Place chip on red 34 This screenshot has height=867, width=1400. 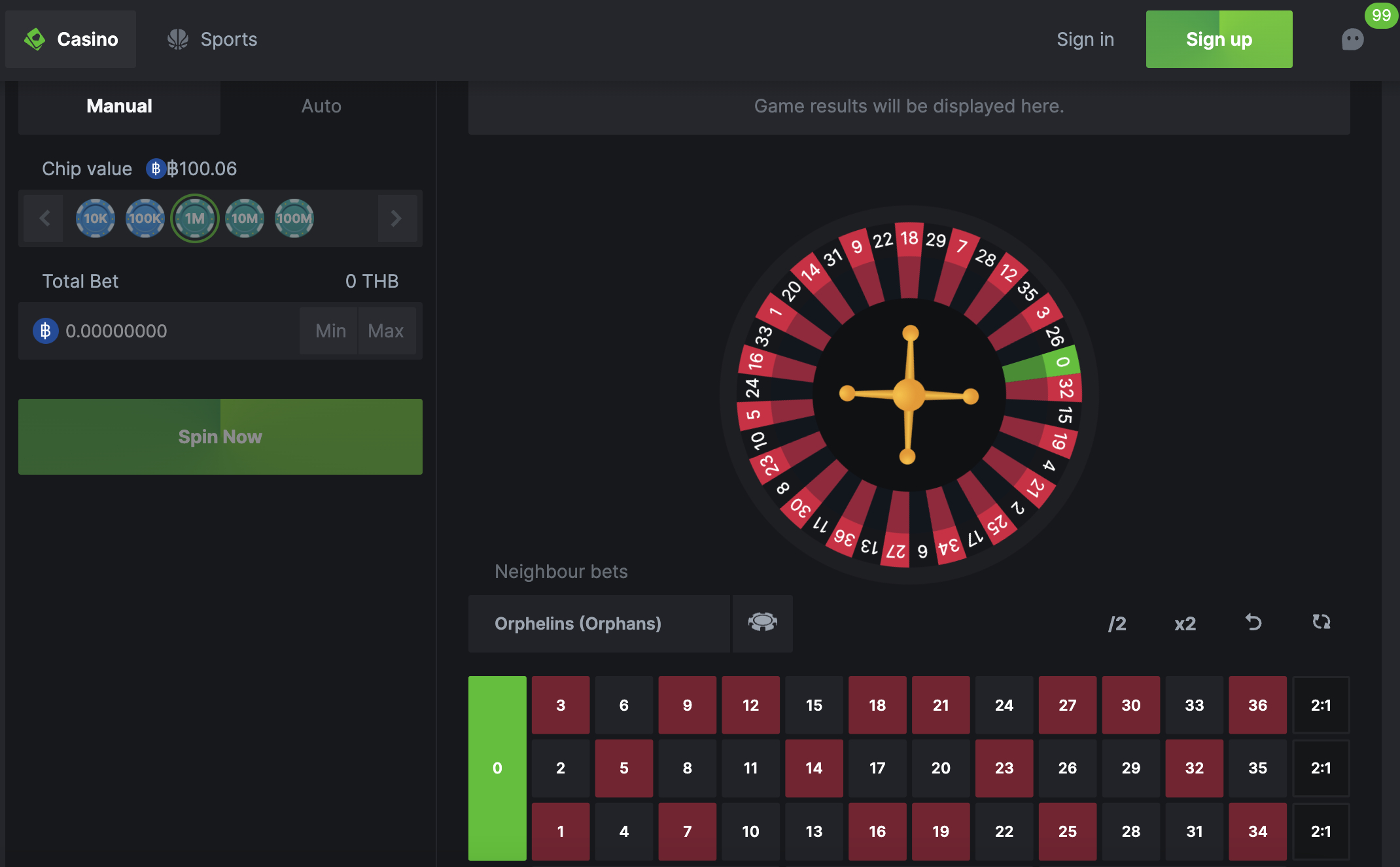(1258, 832)
